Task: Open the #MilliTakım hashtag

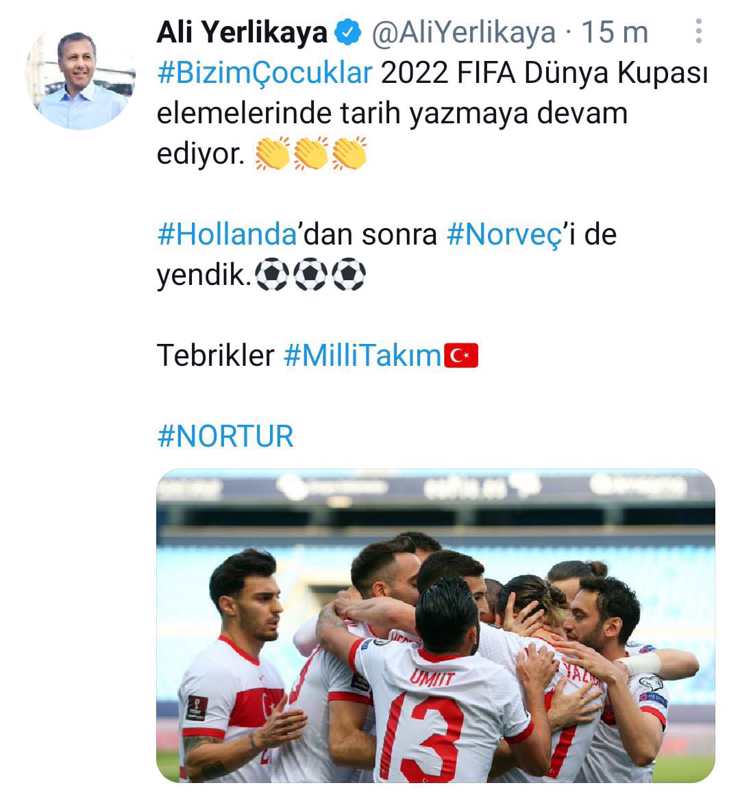Action: (x=362, y=356)
